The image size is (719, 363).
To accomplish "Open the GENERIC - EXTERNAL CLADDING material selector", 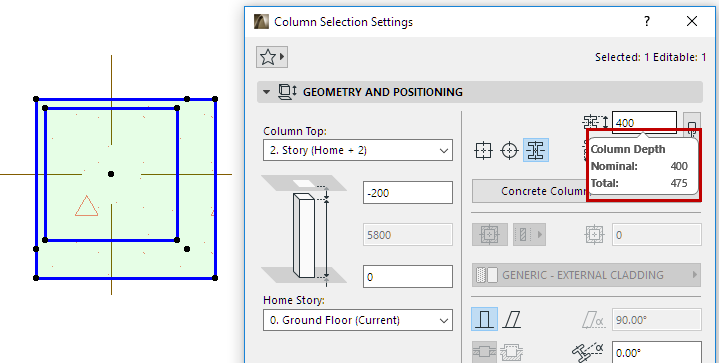I will click(586, 275).
